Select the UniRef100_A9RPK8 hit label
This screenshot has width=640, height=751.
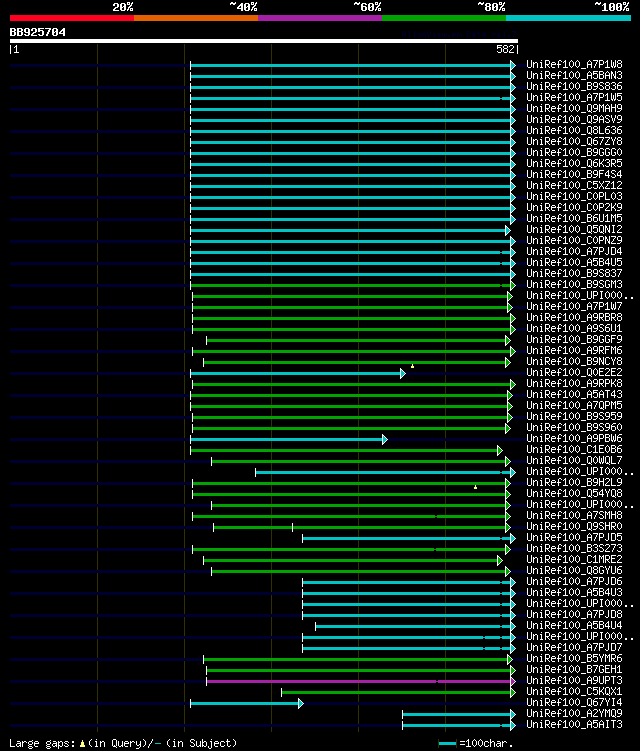tap(574, 383)
